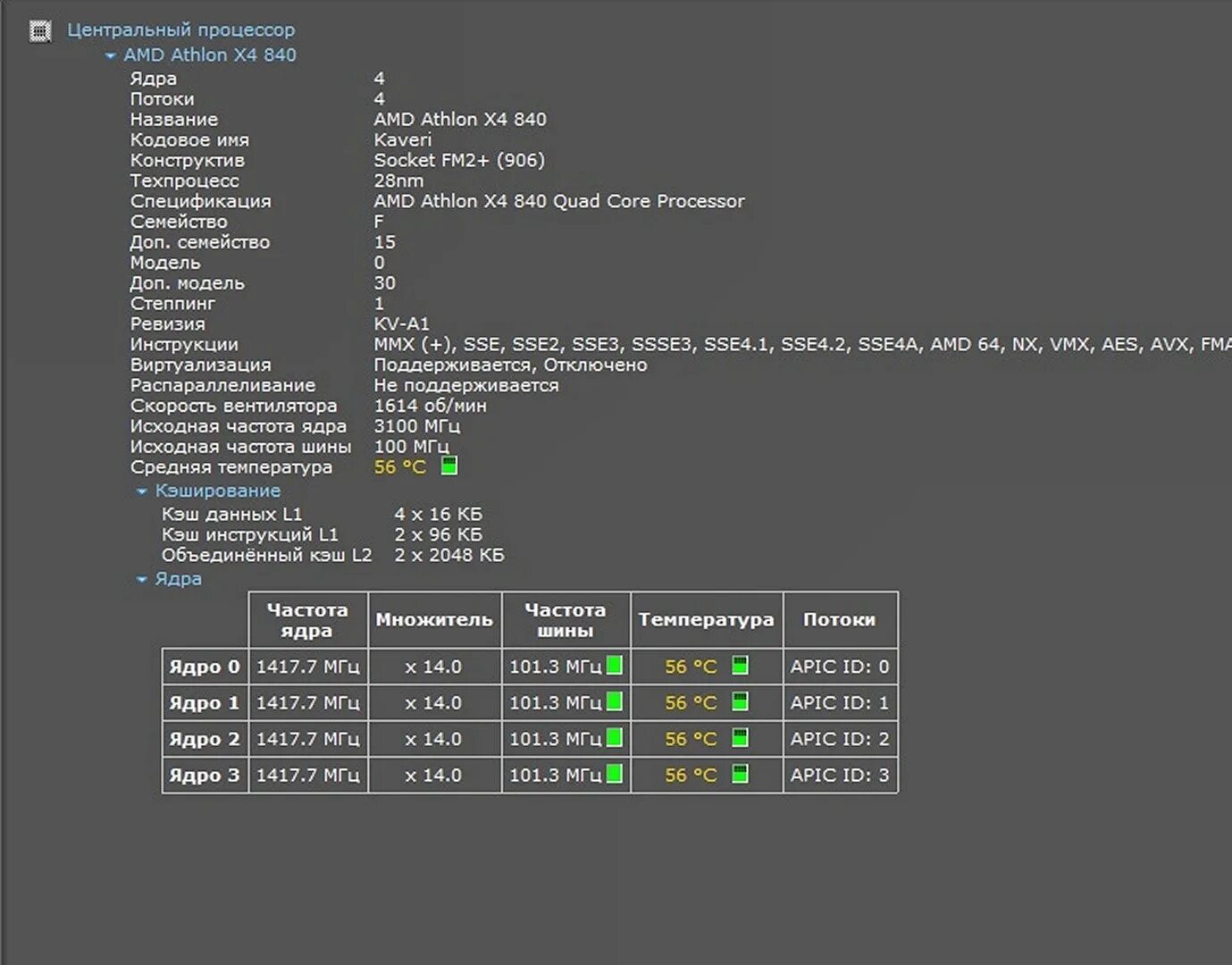Click the APIC ID: 0 cell
Image resolution: width=1232 pixels, height=965 pixels.
(840, 667)
